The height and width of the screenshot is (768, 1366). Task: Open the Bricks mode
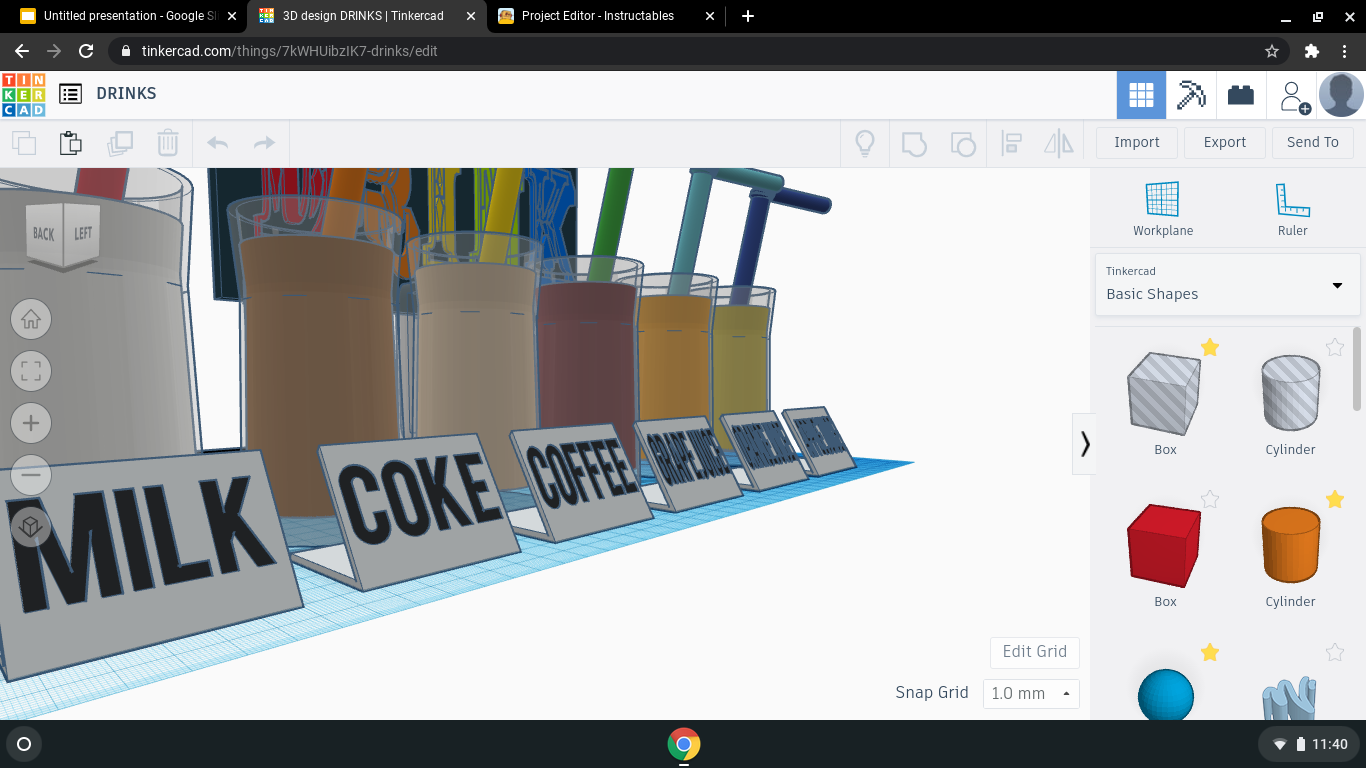[1241, 95]
